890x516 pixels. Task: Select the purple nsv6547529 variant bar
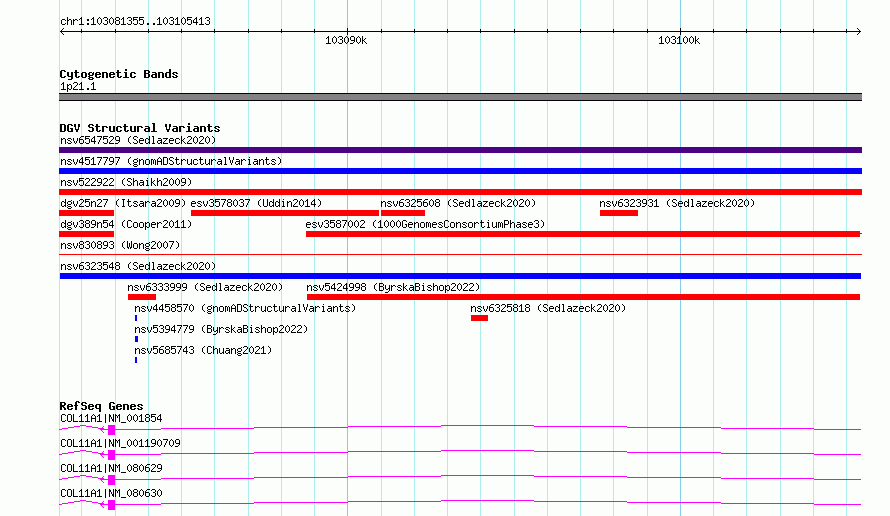[x=460, y=150]
